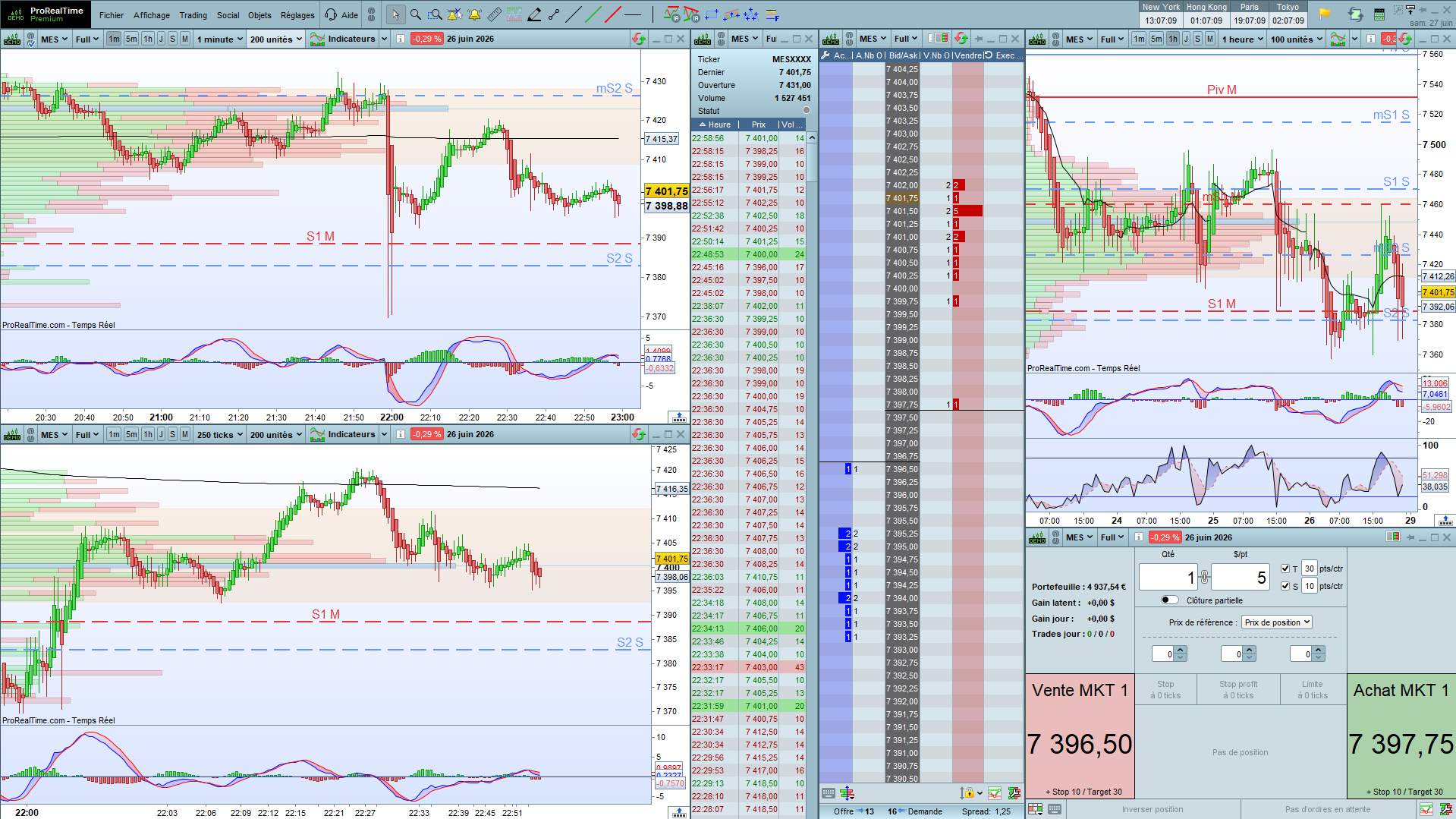Open the Trading menu

tap(193, 15)
